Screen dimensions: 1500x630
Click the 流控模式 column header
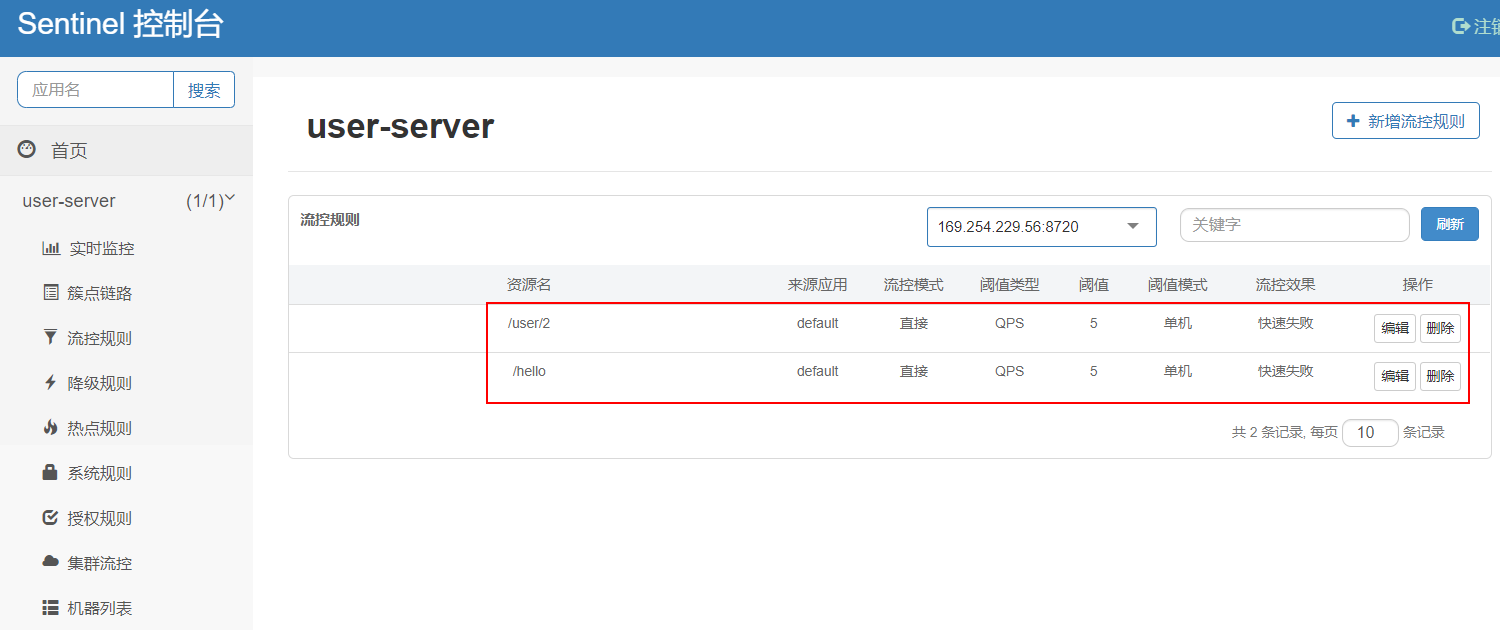tap(913, 285)
